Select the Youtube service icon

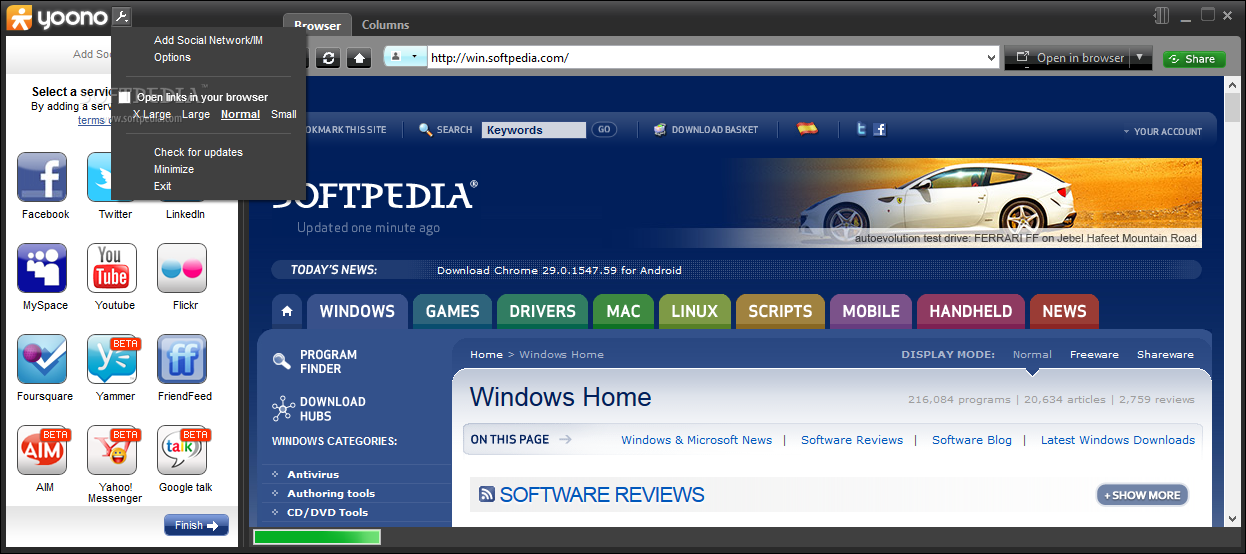coord(112,268)
